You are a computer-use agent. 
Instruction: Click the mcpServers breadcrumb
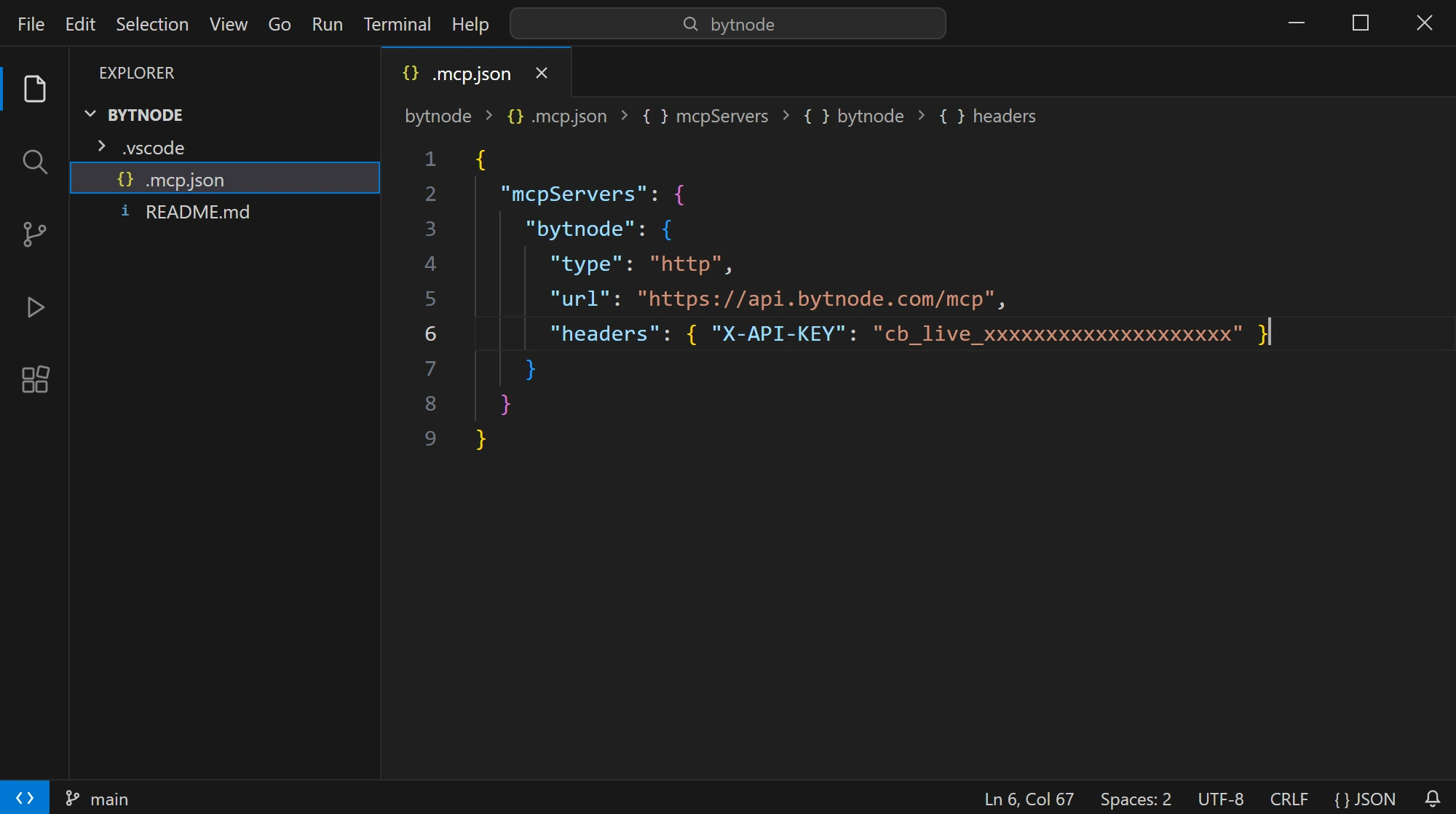pos(705,116)
